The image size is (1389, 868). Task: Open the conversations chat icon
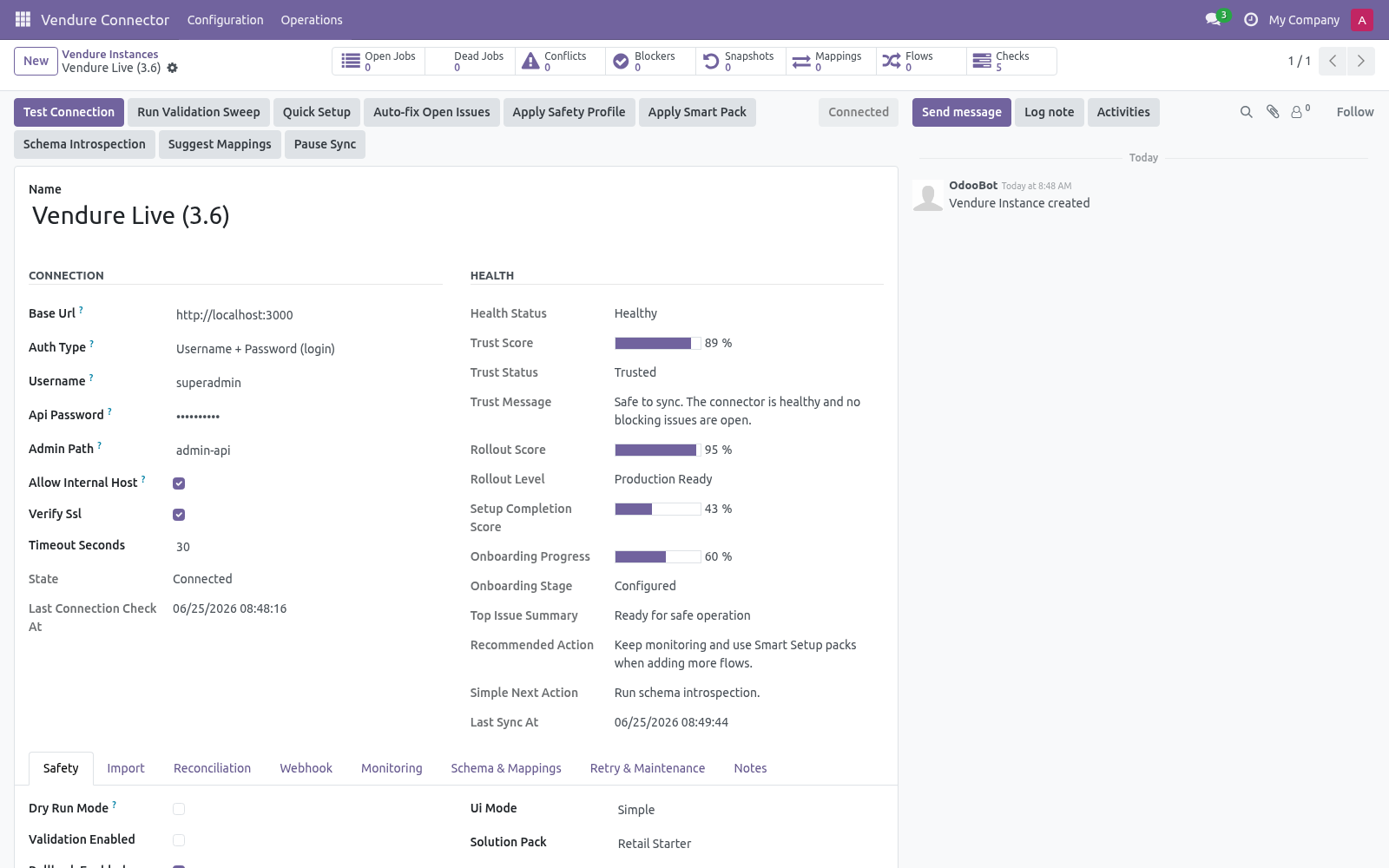1213,19
